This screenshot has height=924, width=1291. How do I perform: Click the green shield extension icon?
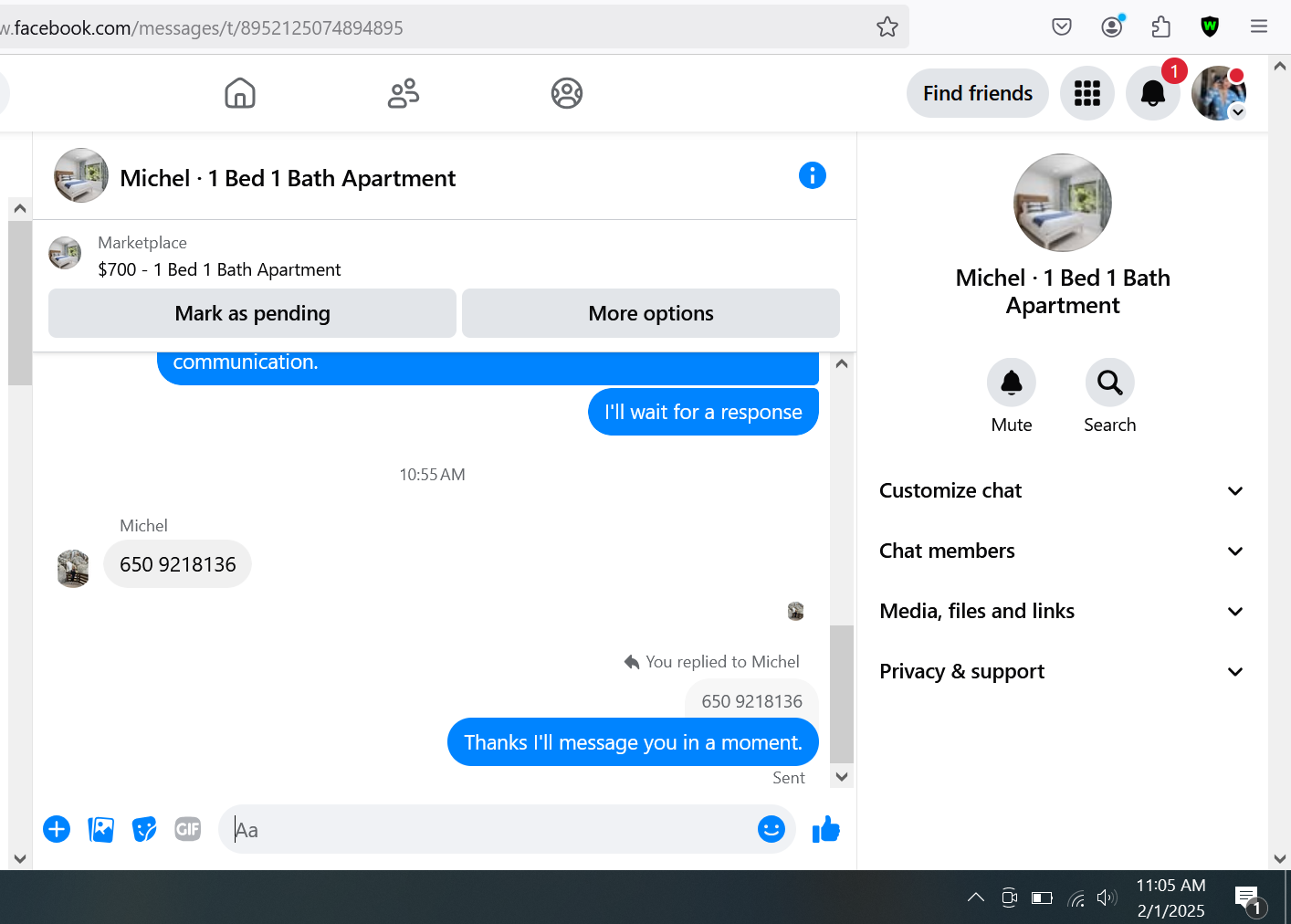pos(1210,26)
